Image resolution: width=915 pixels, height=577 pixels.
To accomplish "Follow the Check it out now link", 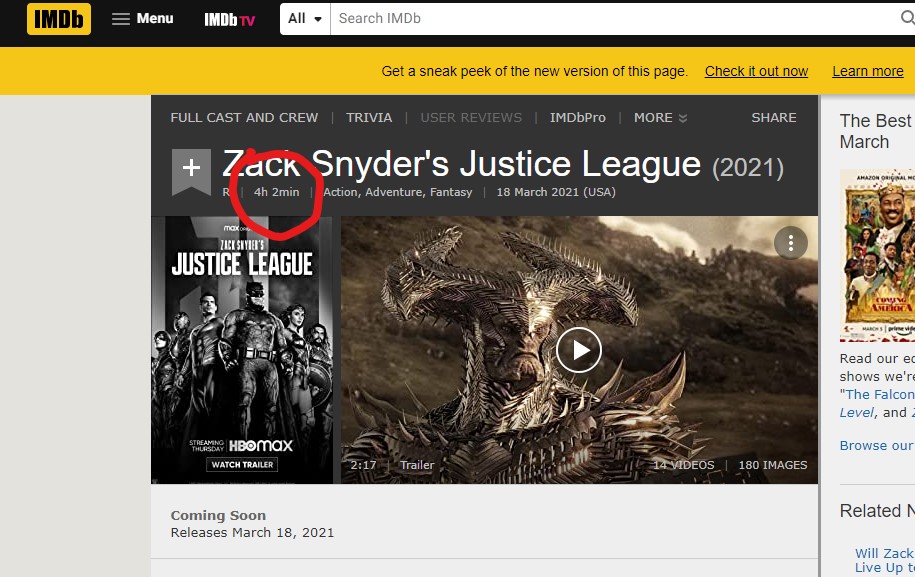I will (756, 71).
